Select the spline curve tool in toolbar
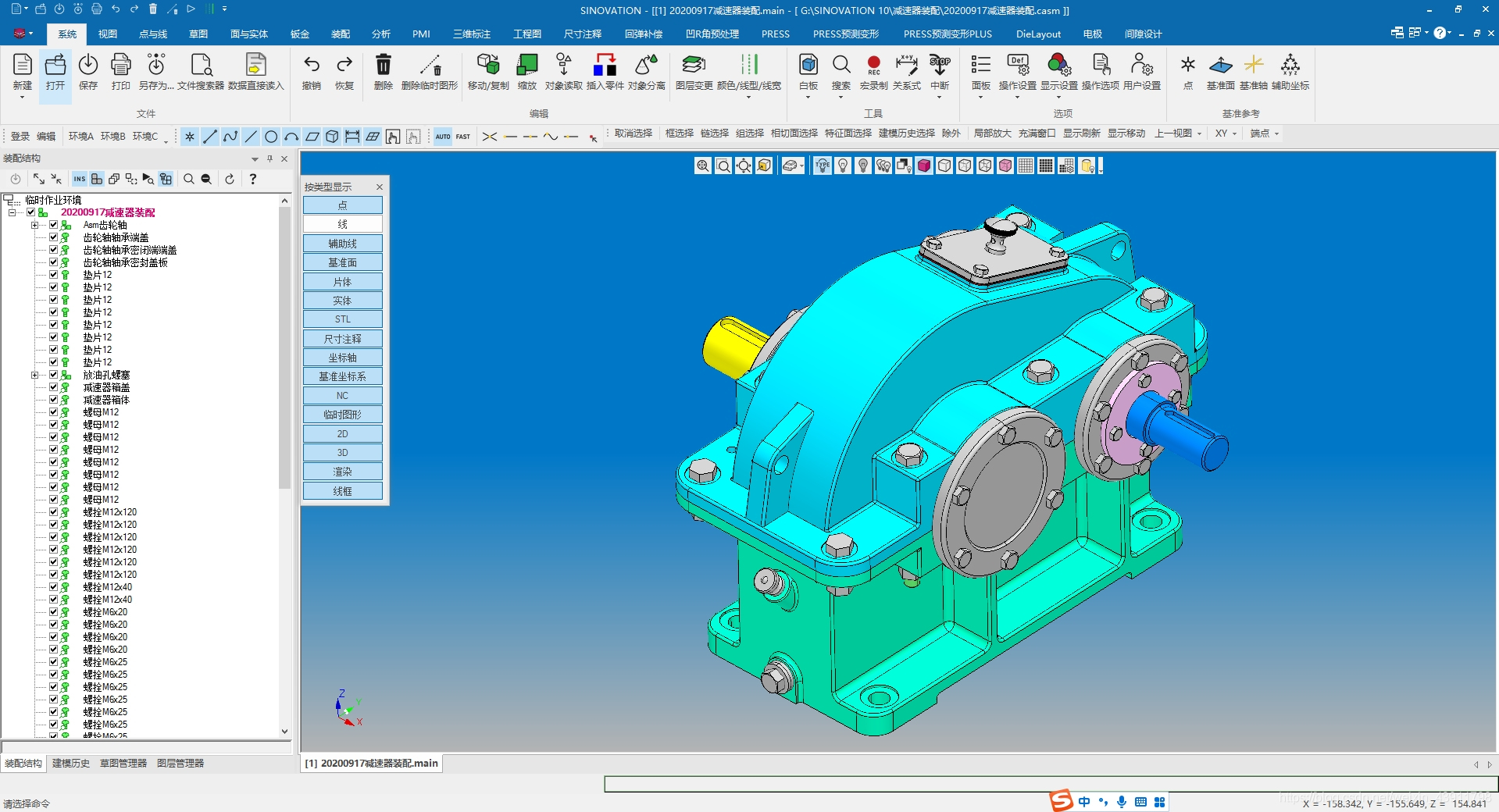This screenshot has height=812, width=1499. coord(230,137)
